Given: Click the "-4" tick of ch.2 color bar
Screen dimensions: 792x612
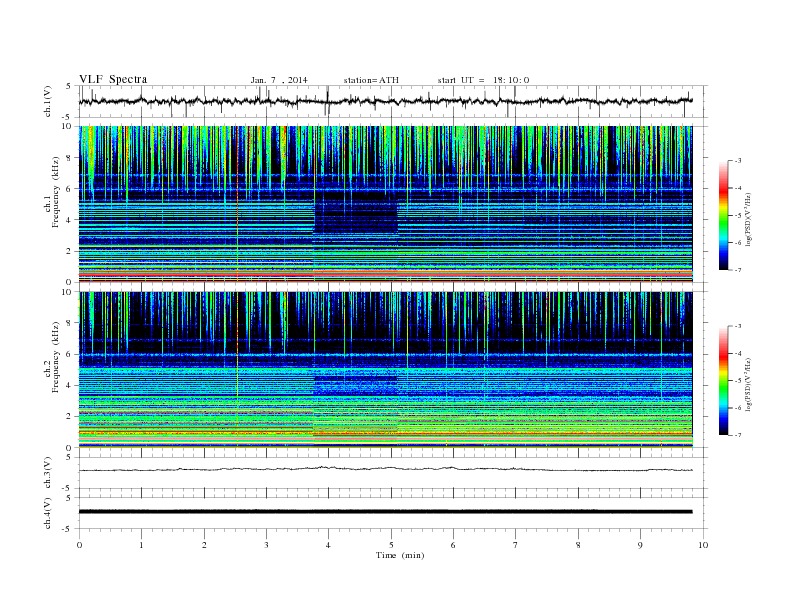Looking at the screenshot, I should (737, 353).
